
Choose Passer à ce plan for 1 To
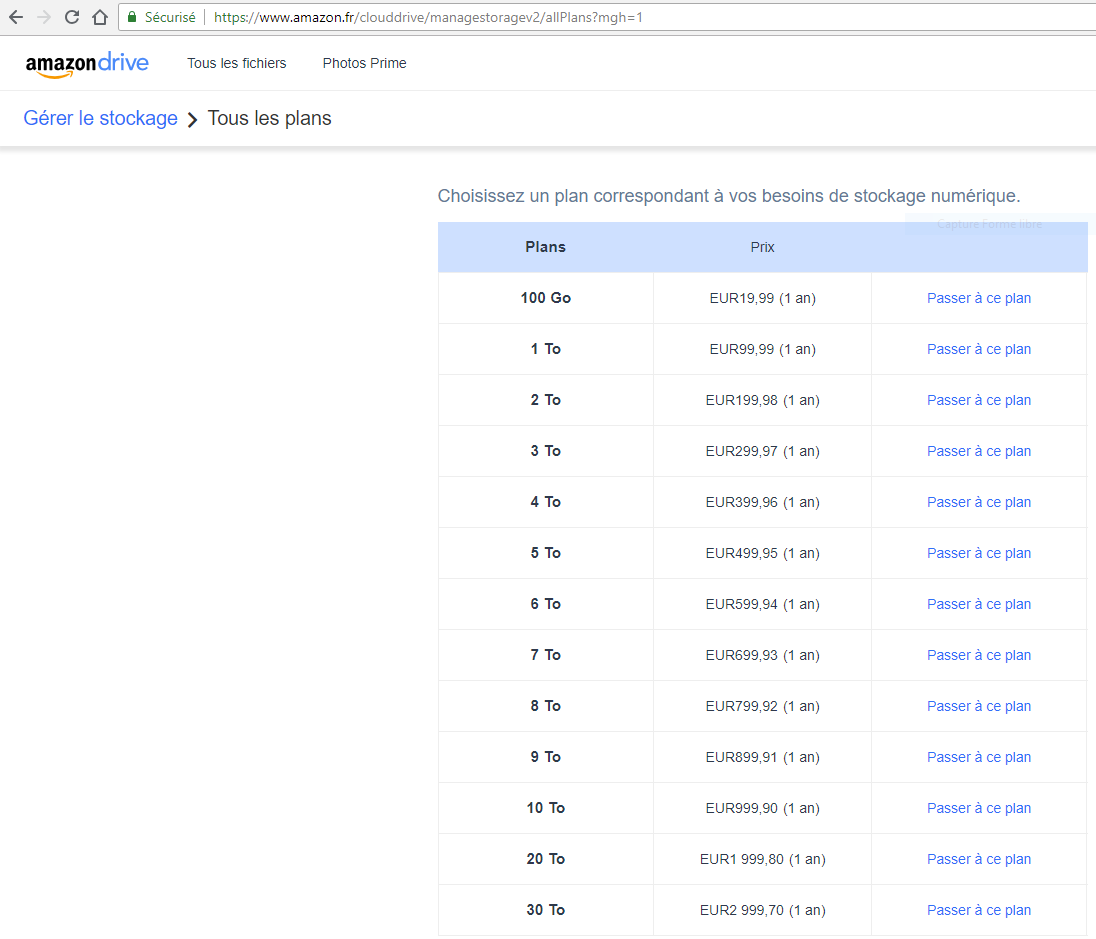click(979, 349)
